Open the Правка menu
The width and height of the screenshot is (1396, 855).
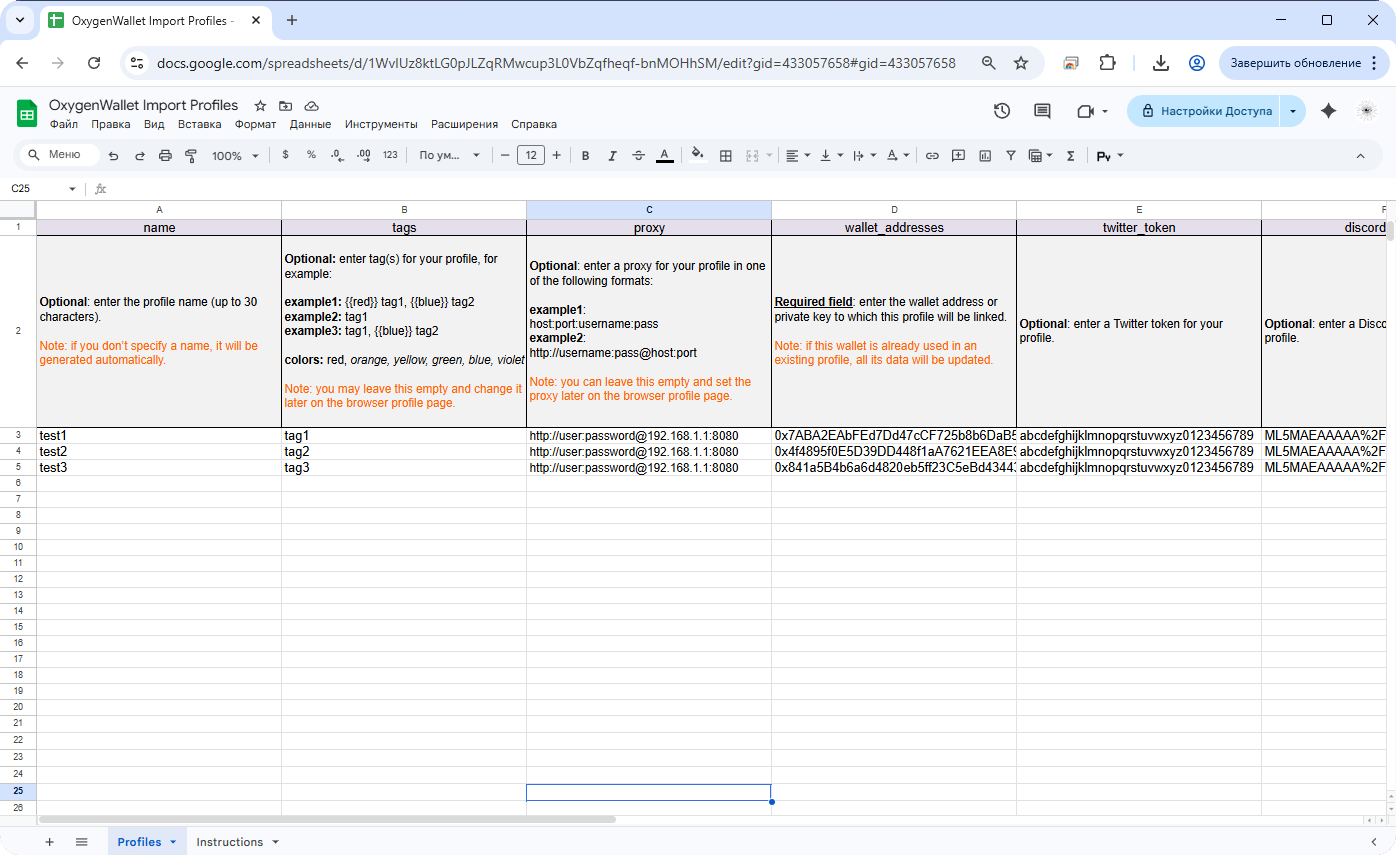coord(111,125)
